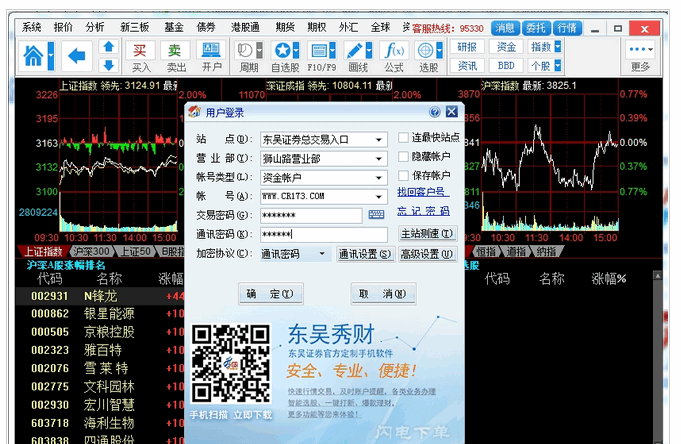
Task: Open 通讯设置 settings button
Action: click(x=365, y=254)
